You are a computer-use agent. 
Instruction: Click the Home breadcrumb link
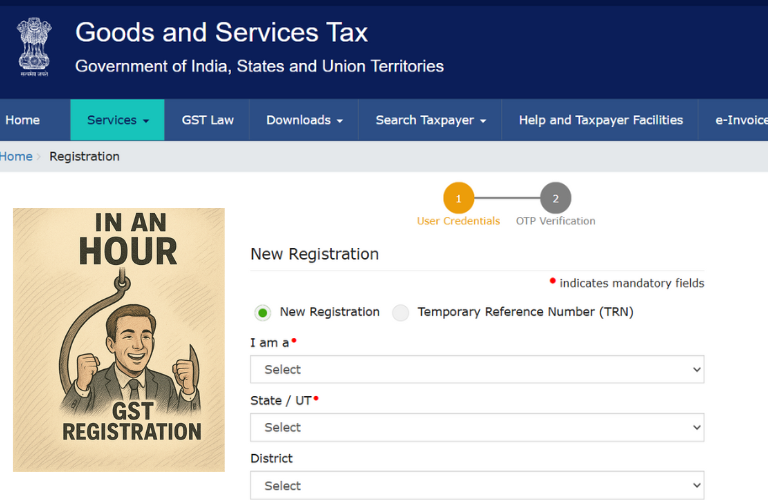pos(16,157)
